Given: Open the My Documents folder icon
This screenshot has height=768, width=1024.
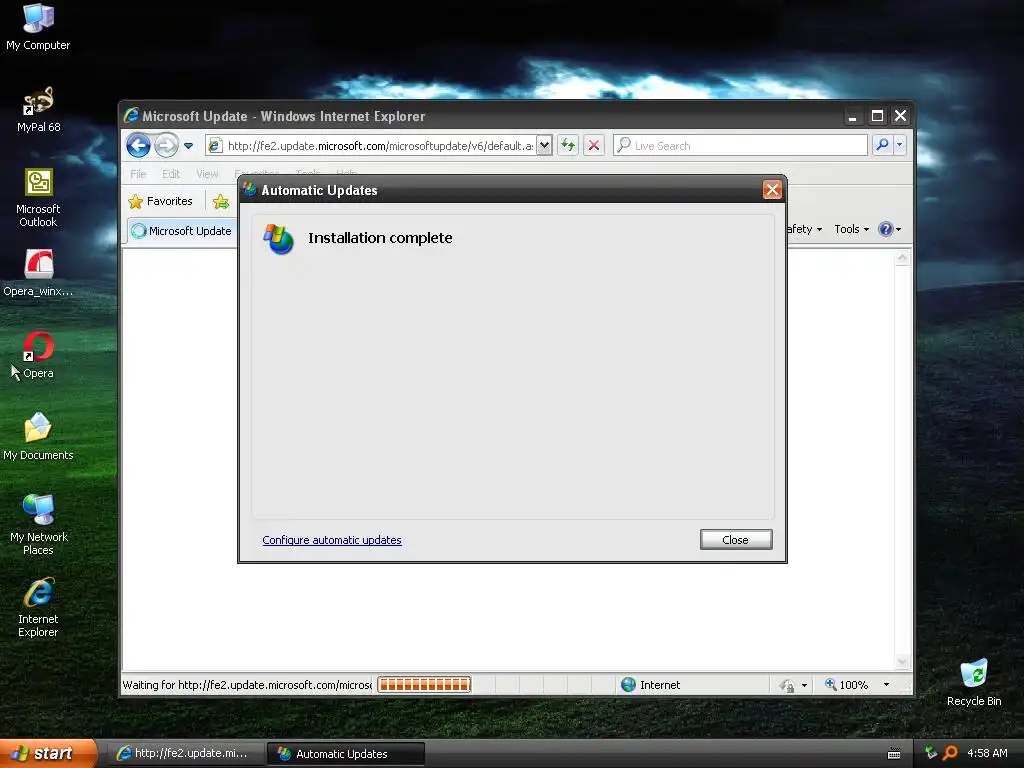Looking at the screenshot, I should point(38,436).
